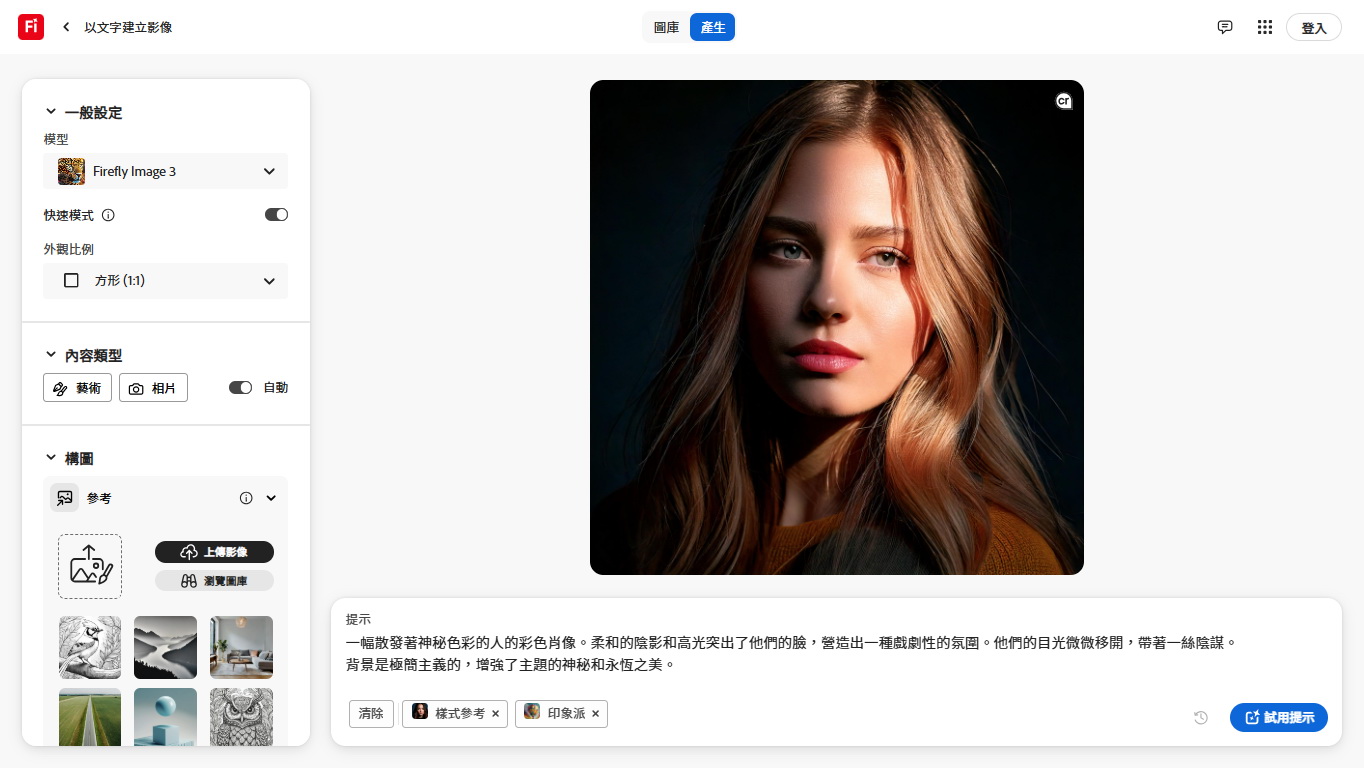Select the grayscale river landscape thumbnail
This screenshot has width=1364, height=768.
pyautogui.click(x=165, y=647)
